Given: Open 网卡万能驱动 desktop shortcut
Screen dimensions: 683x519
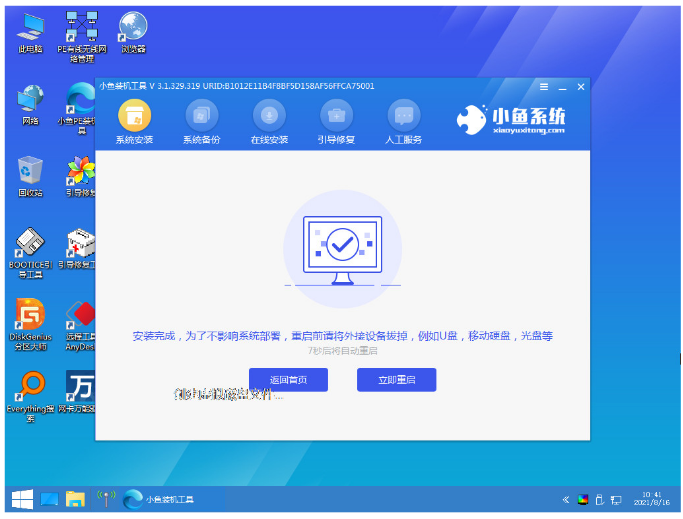Looking at the screenshot, I should coord(77,392).
